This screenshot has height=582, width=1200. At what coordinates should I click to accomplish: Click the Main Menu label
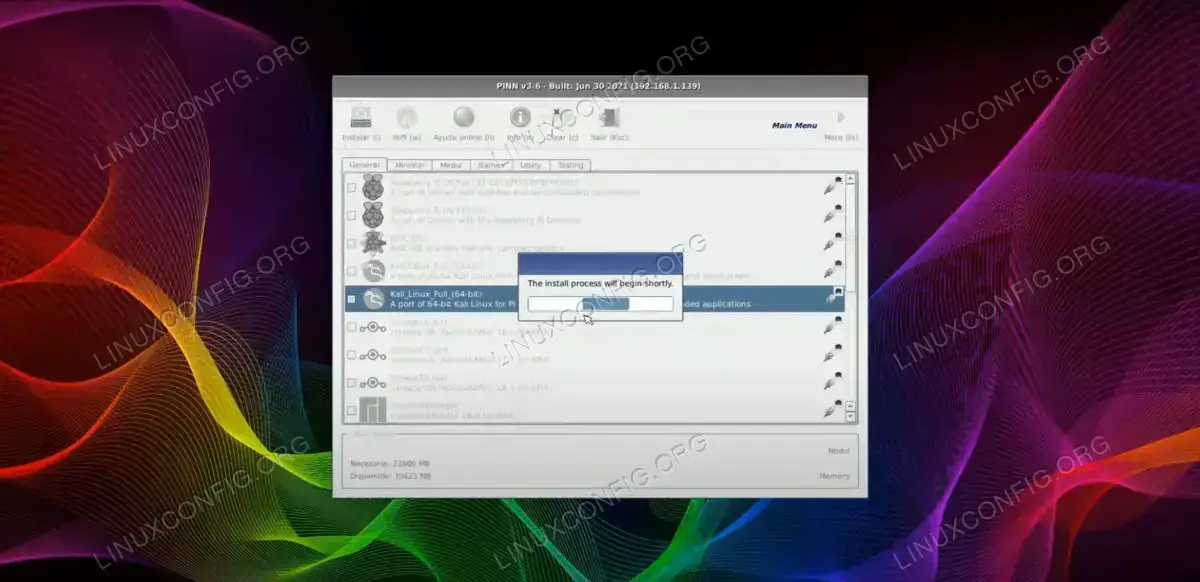pos(794,125)
